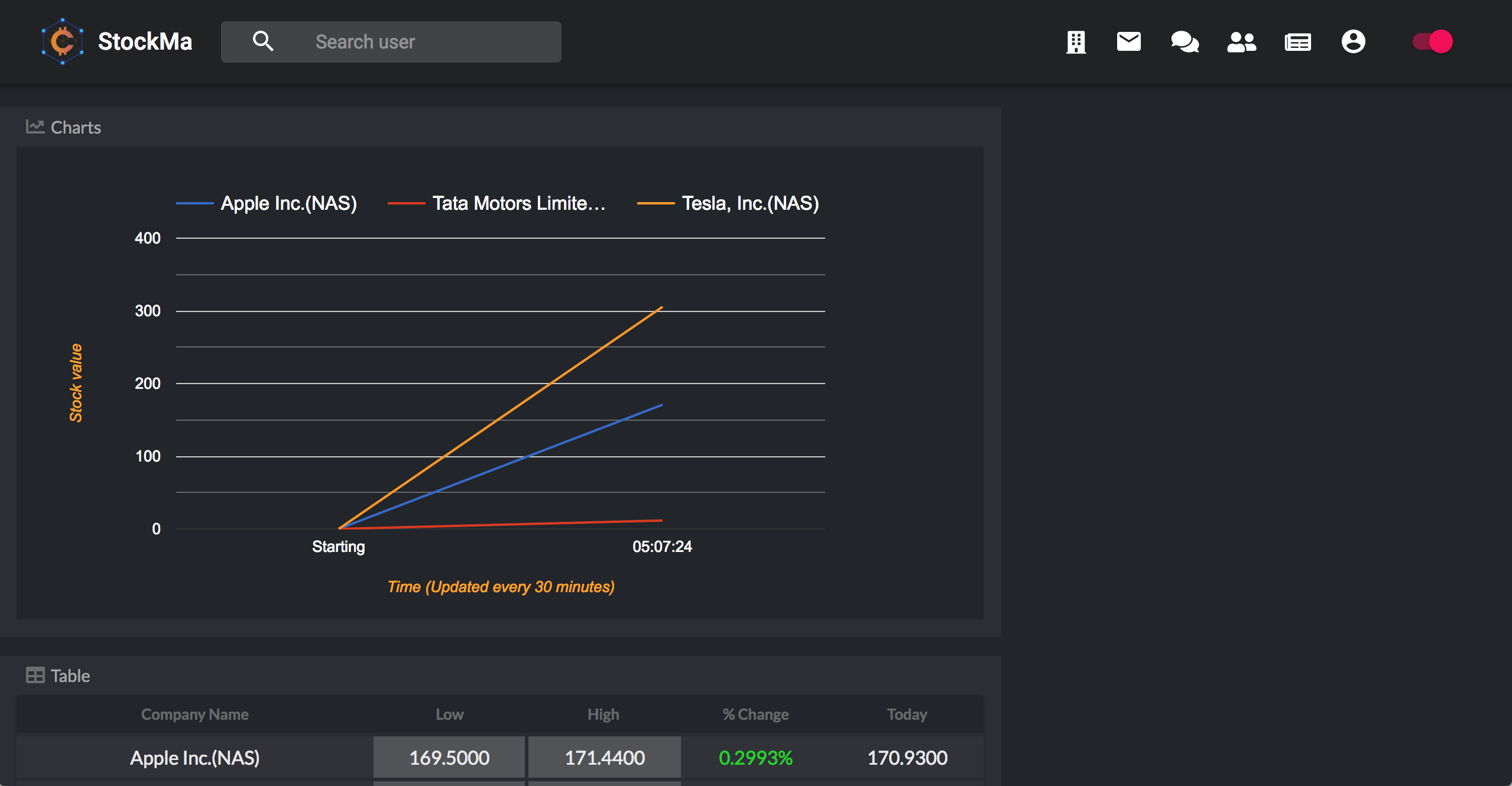Click the Stock value axis title
This screenshot has height=786, width=1512.
click(76, 383)
